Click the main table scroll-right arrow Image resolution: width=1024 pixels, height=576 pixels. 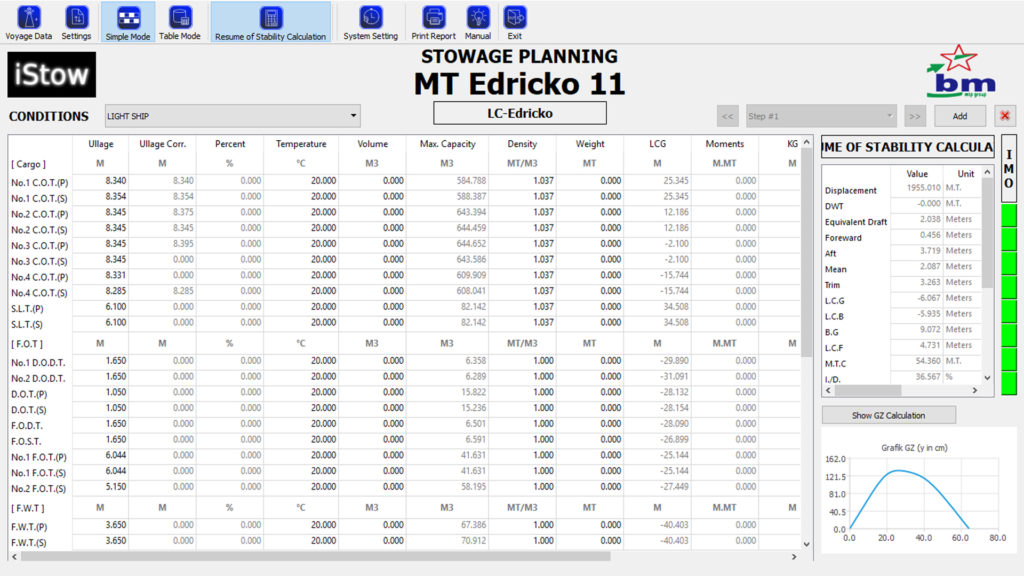coord(794,557)
